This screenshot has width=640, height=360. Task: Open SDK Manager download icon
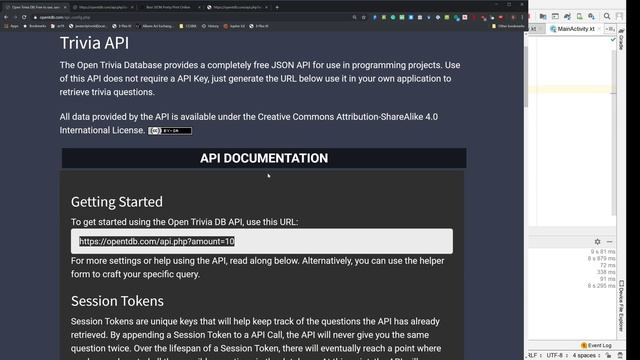click(x=591, y=16)
